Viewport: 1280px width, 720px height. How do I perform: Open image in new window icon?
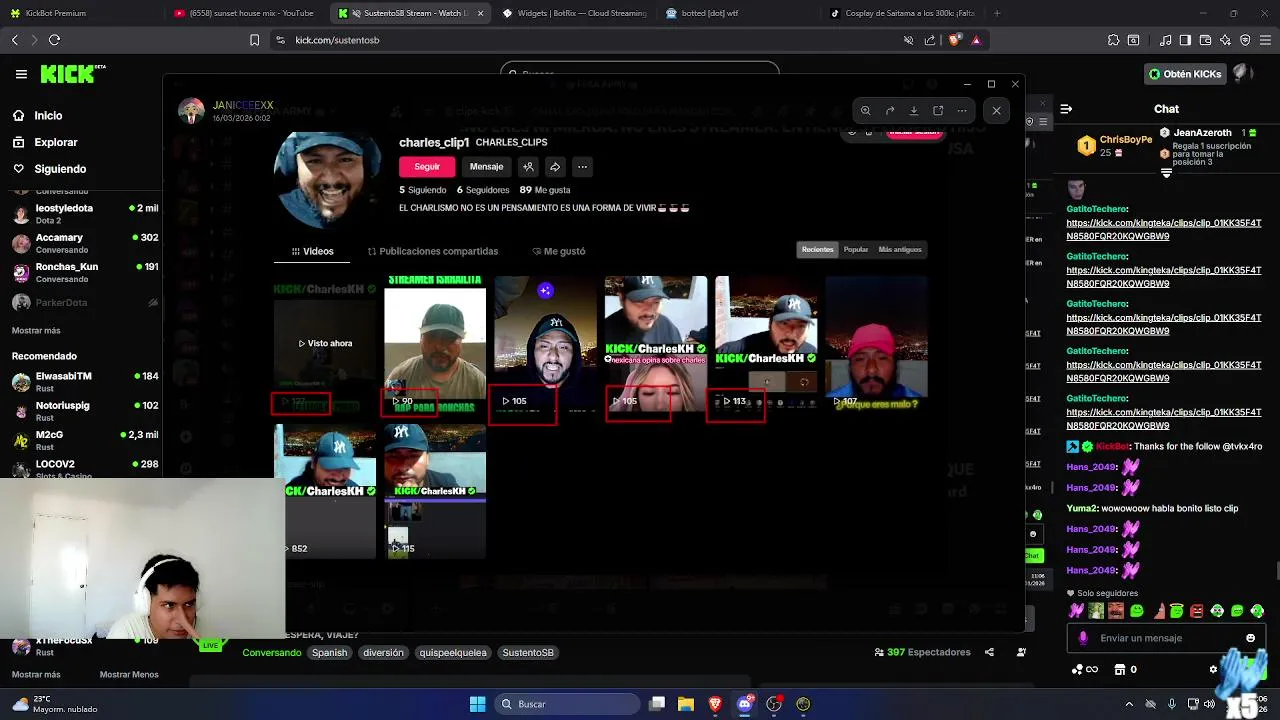point(938,111)
